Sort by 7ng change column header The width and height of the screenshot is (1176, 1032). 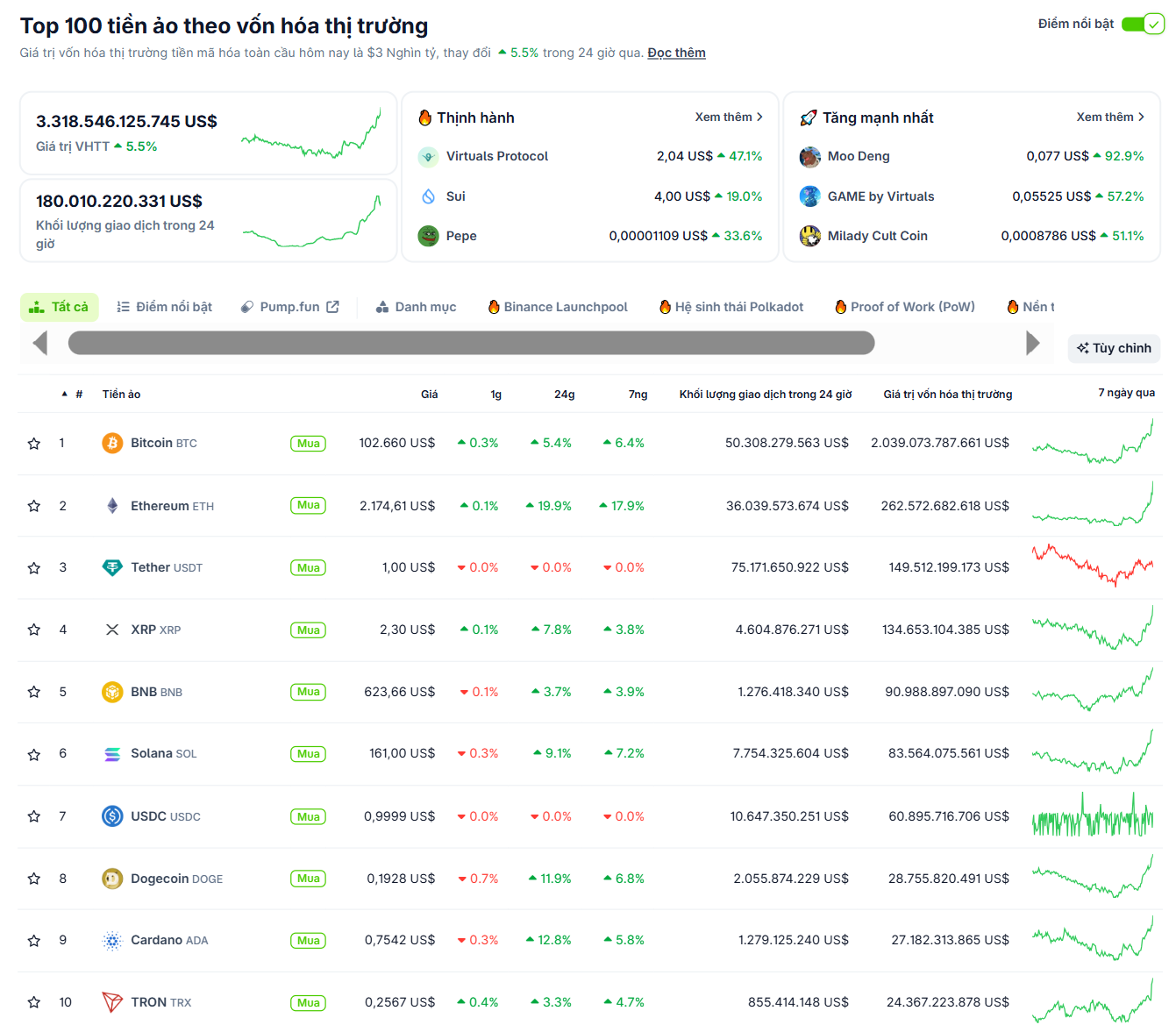(x=638, y=395)
